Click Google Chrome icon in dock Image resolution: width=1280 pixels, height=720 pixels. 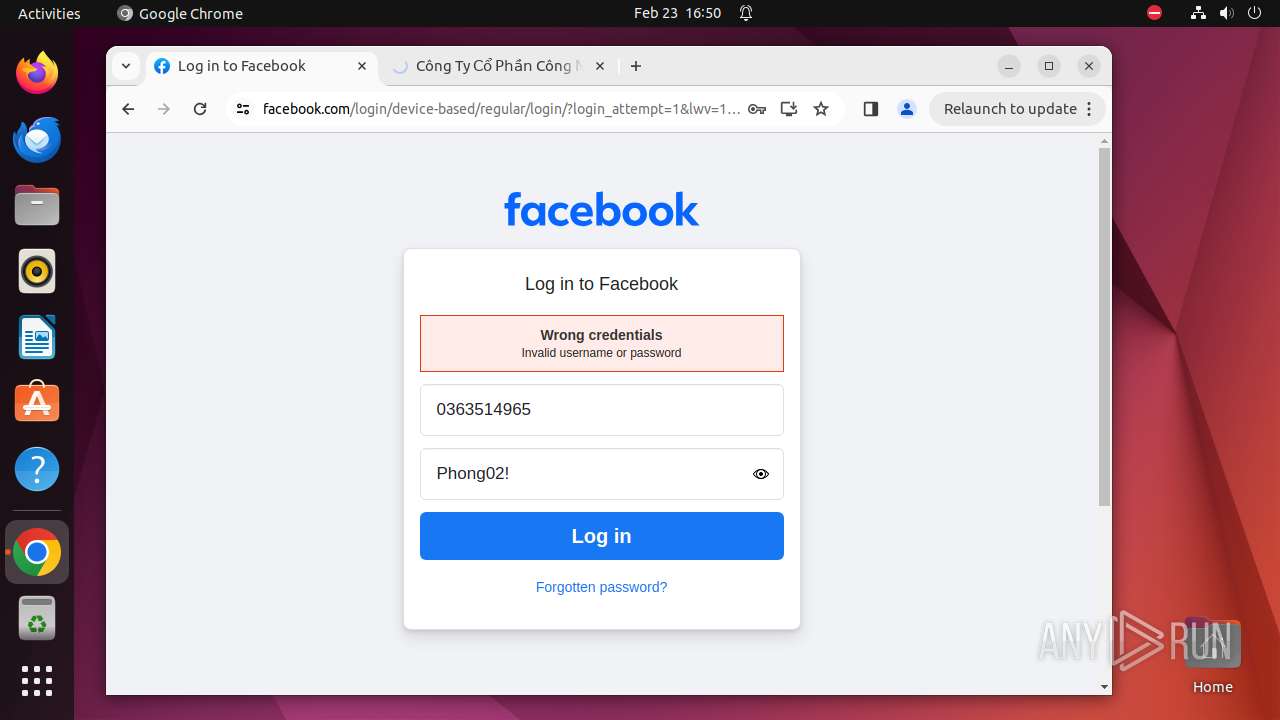[37, 552]
